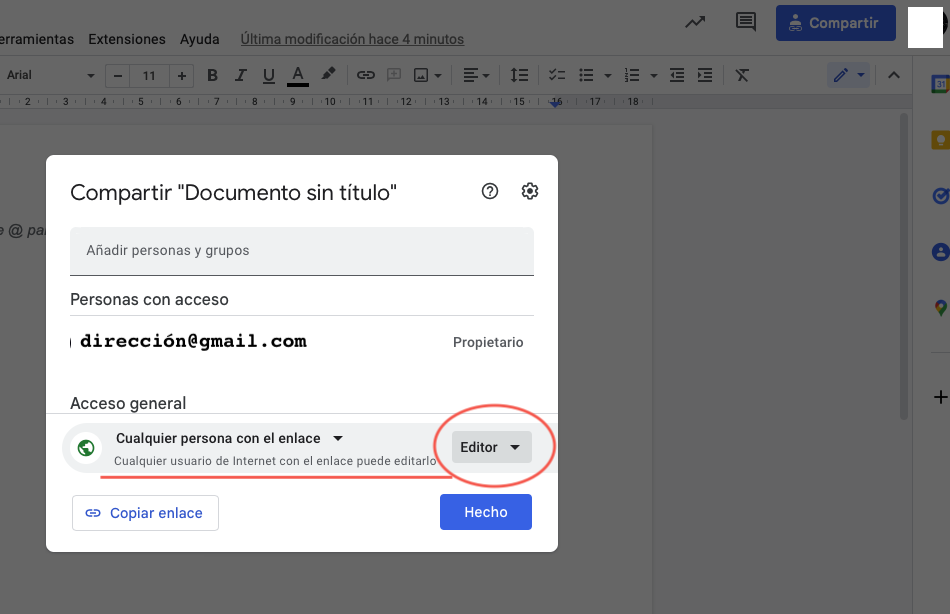The width and height of the screenshot is (950, 614).
Task: Open the Ayuda menu
Action: click(x=199, y=39)
